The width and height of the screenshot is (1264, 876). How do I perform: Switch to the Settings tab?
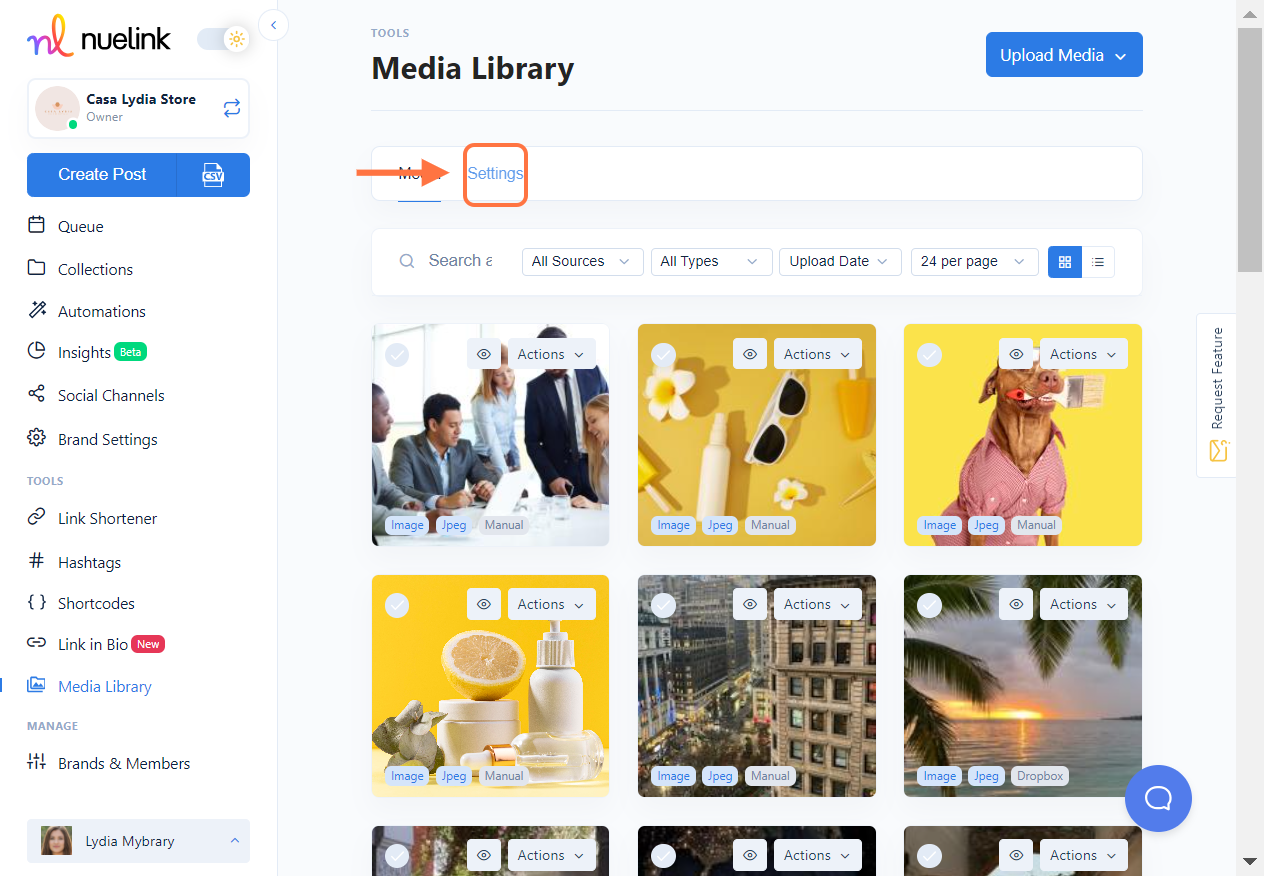[495, 173]
